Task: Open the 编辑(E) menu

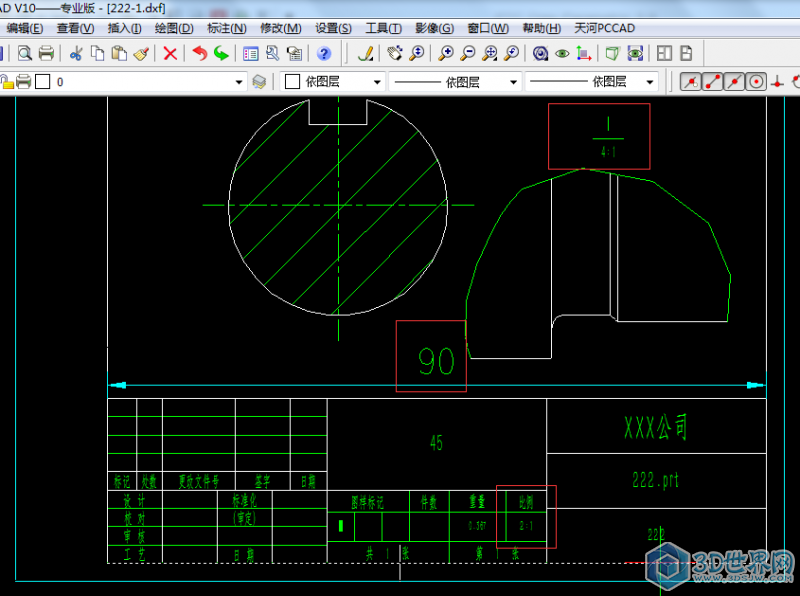Action: coord(24,28)
